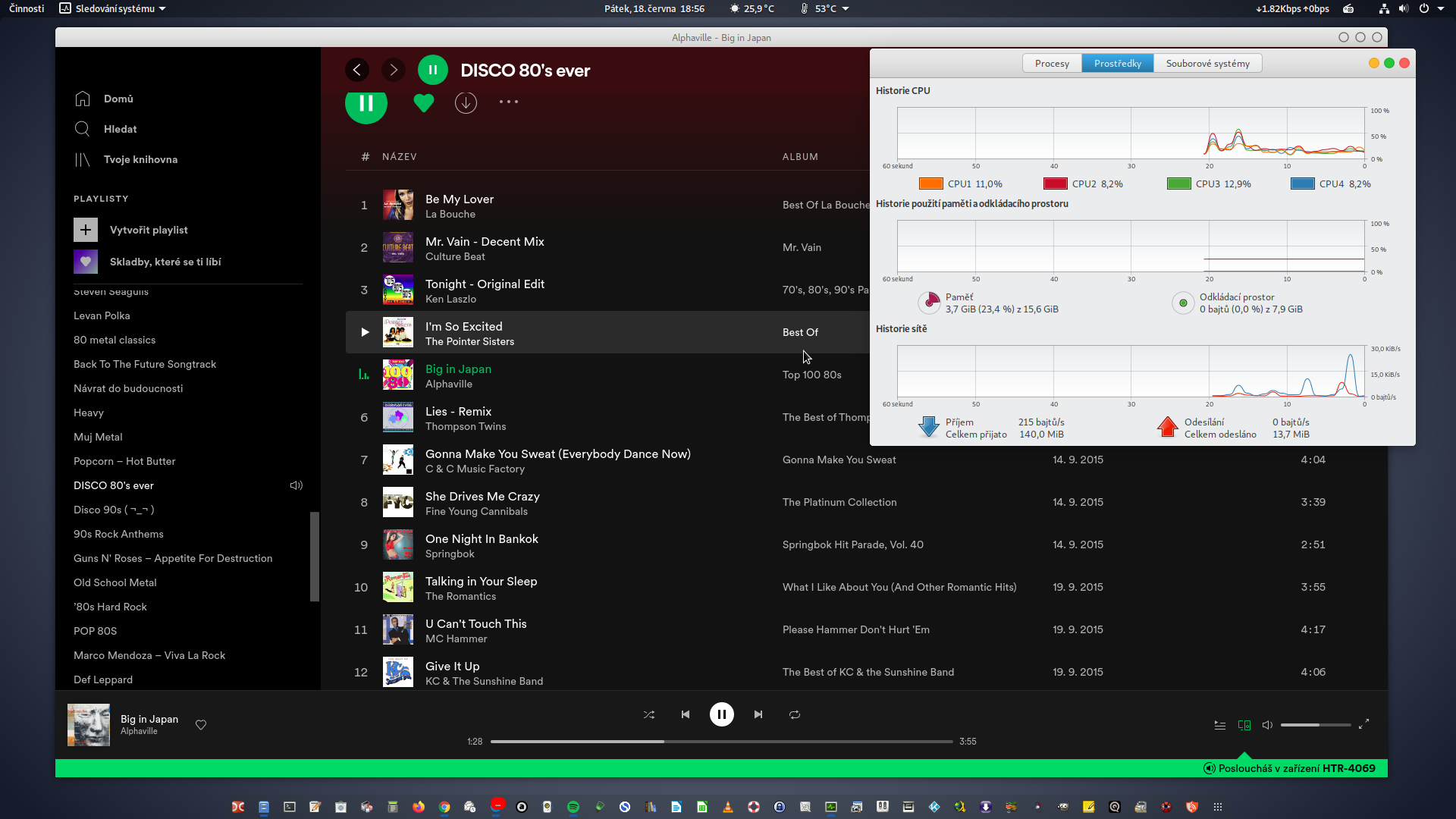Adjust the volume slider

[x=1316, y=725]
